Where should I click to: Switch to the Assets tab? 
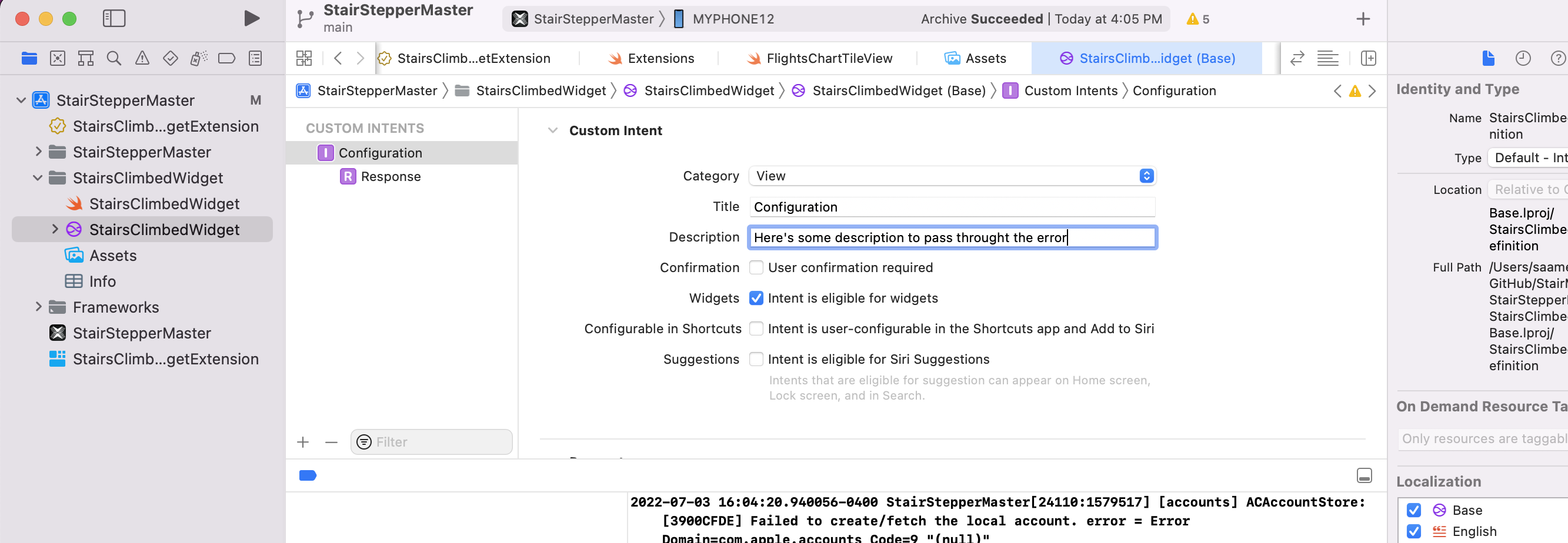tap(975, 58)
